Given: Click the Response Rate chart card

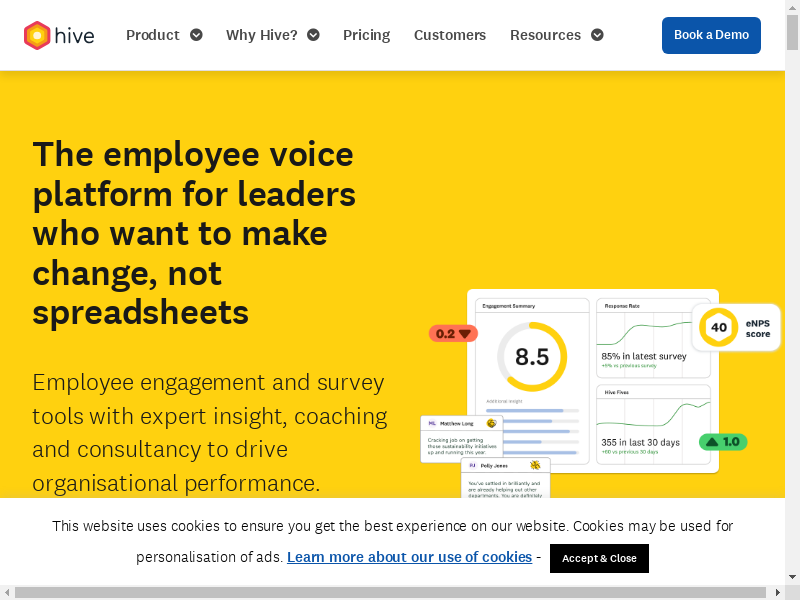Looking at the screenshot, I should pyautogui.click(x=654, y=336).
